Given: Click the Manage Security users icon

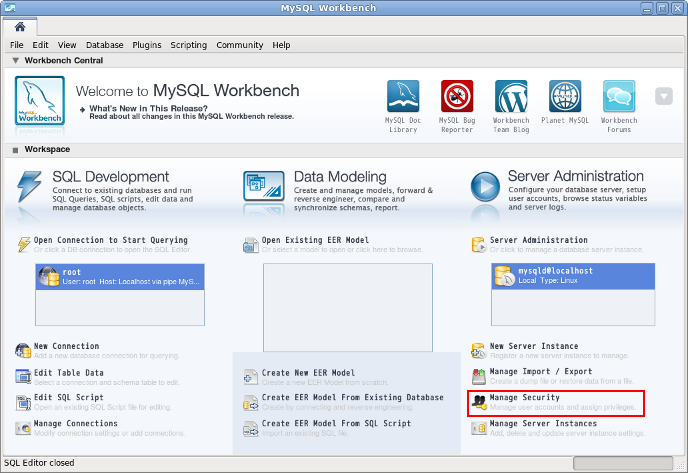Looking at the screenshot, I should tap(479, 402).
